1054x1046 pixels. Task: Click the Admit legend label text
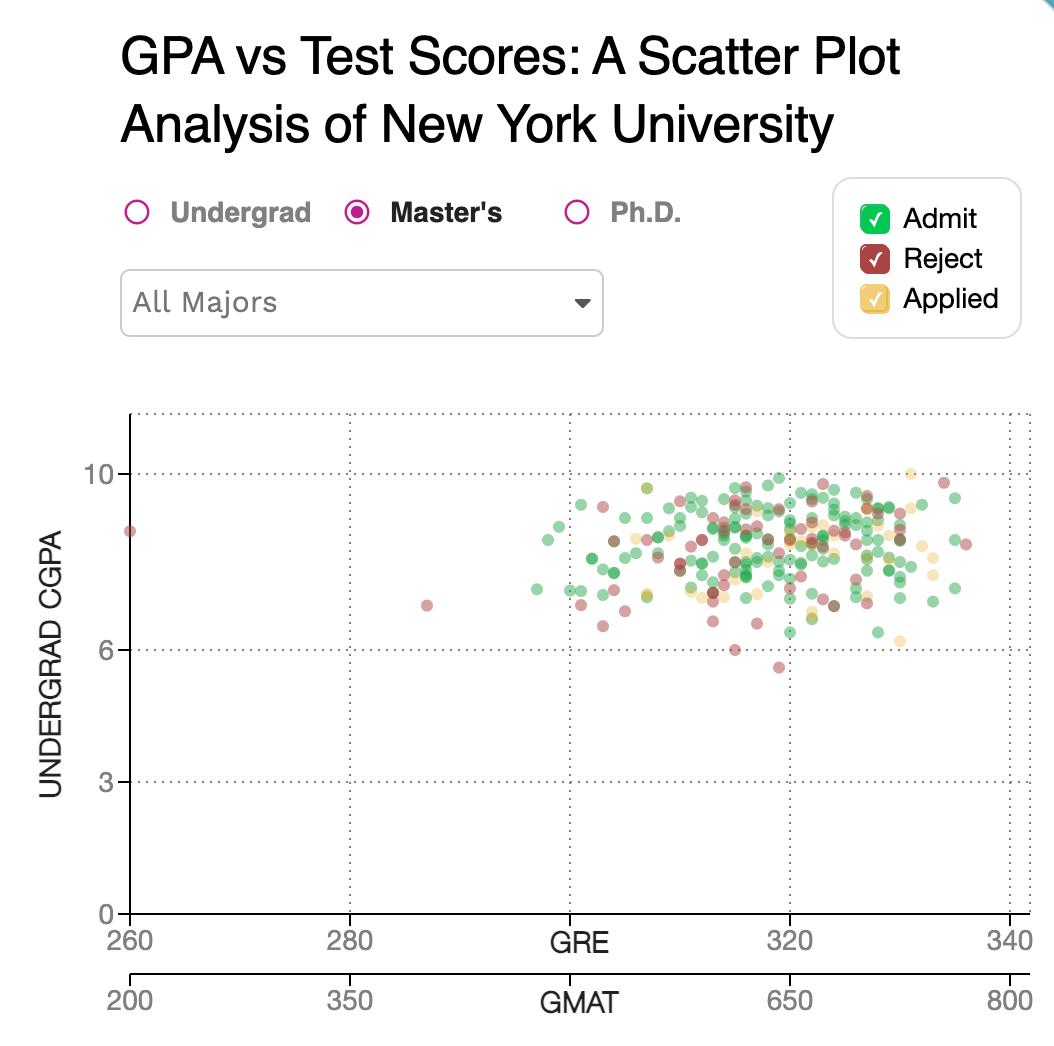[x=940, y=219]
